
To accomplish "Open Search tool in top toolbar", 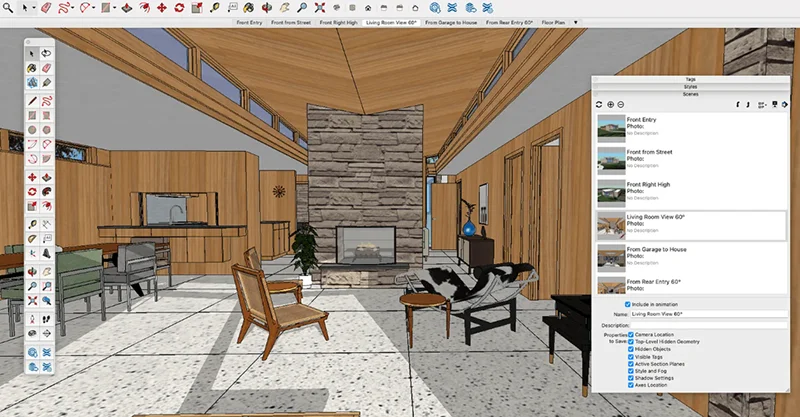I will pos(8,8).
